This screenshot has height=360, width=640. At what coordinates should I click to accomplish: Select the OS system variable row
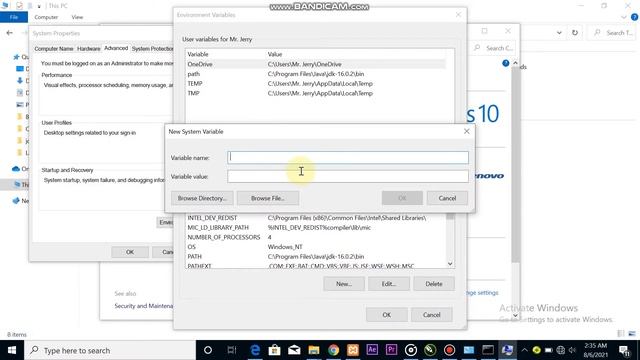coord(315,247)
